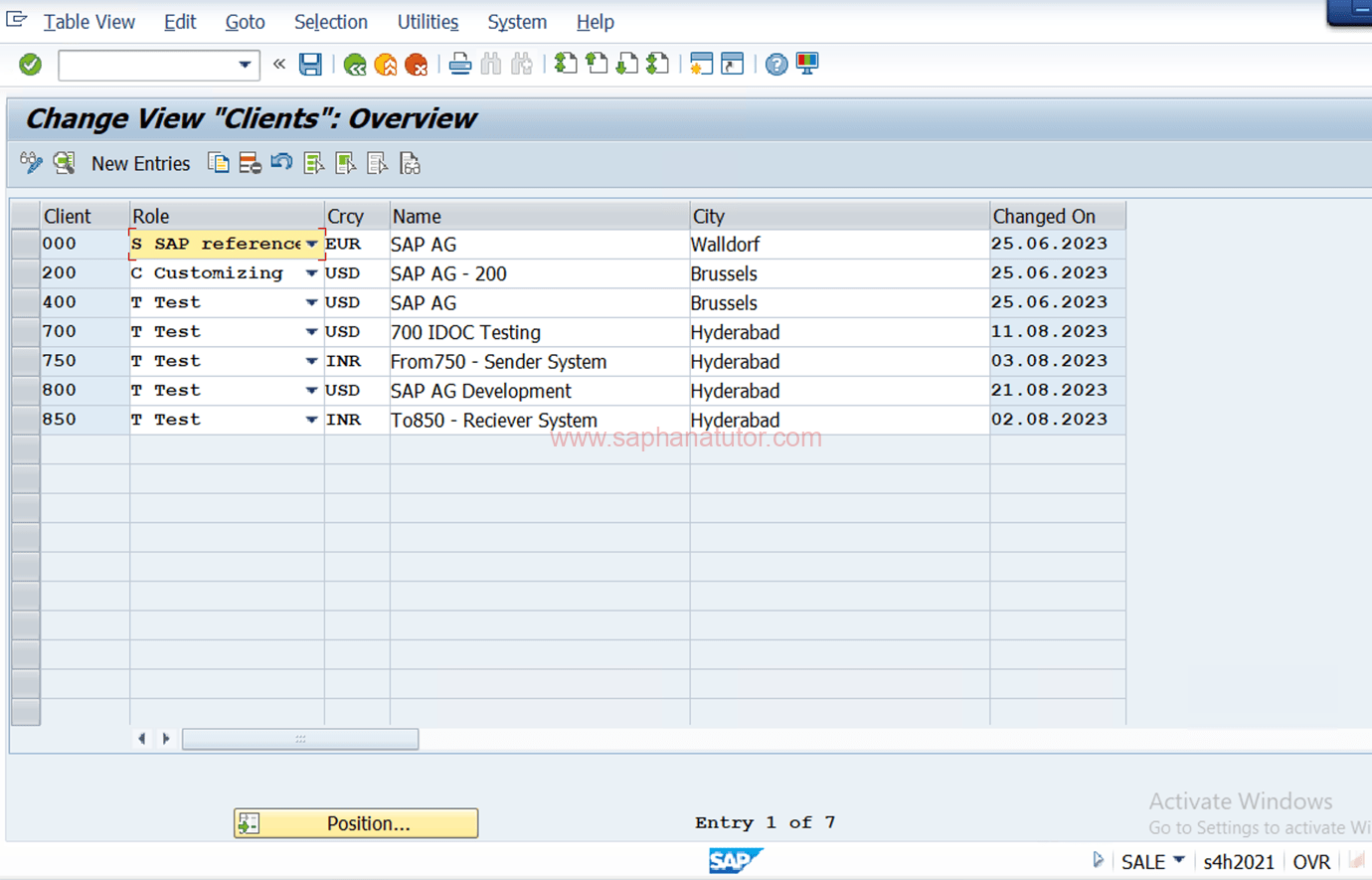
Task: Collapse command field with double chevron
Action: [279, 64]
